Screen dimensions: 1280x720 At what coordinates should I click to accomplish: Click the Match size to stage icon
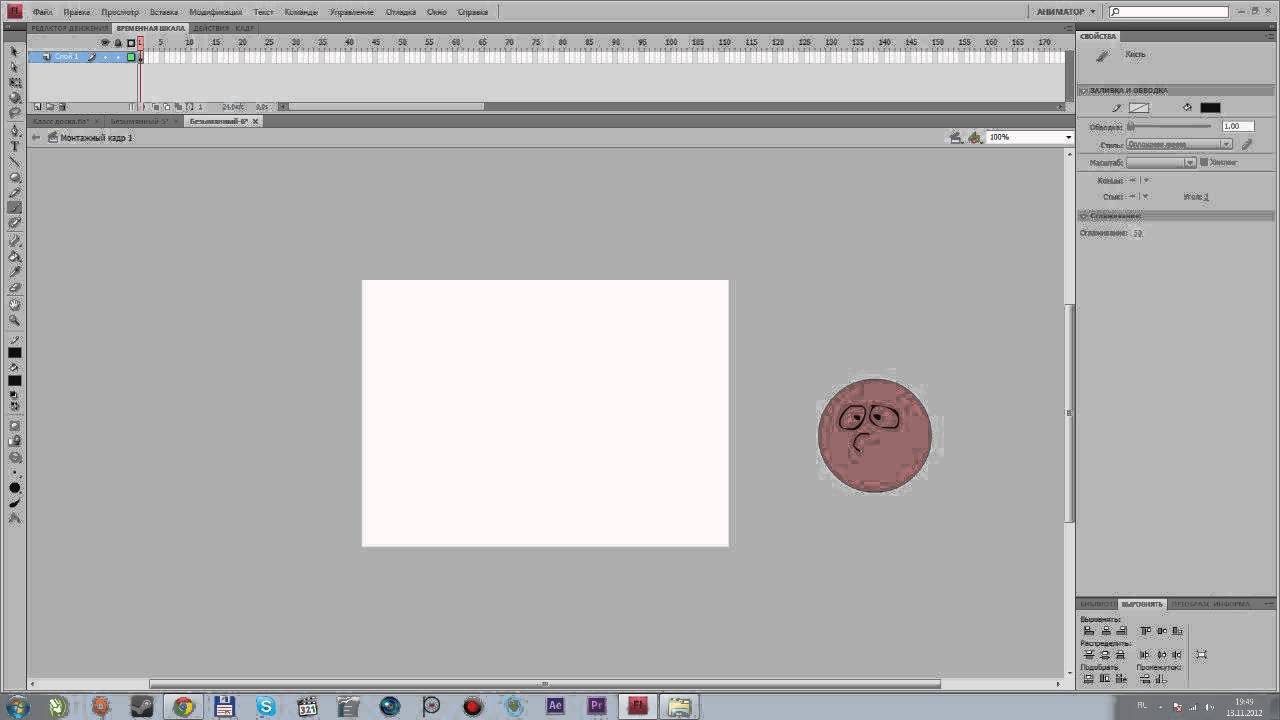coord(1201,655)
